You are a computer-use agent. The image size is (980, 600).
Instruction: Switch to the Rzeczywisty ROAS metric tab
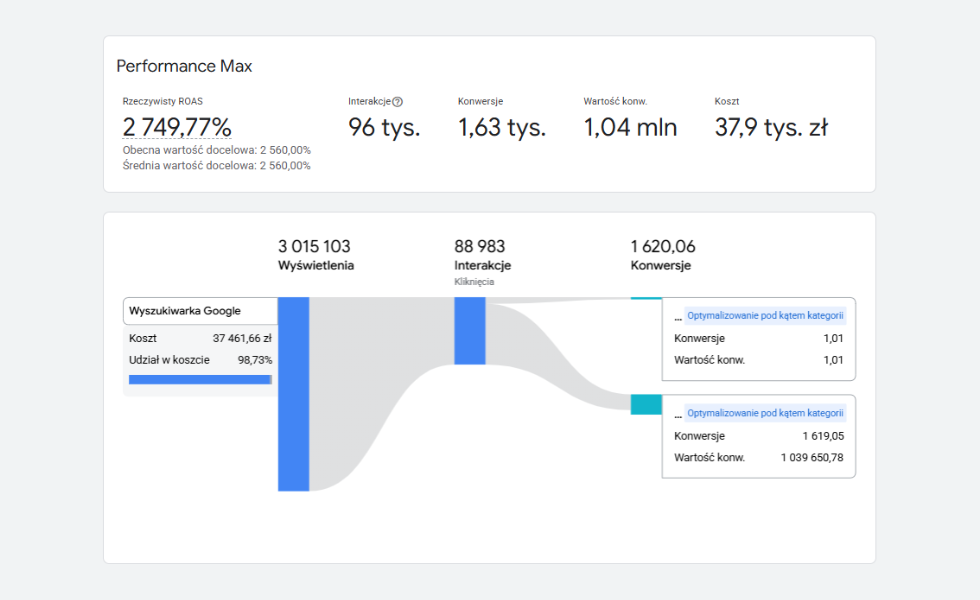coord(178,118)
